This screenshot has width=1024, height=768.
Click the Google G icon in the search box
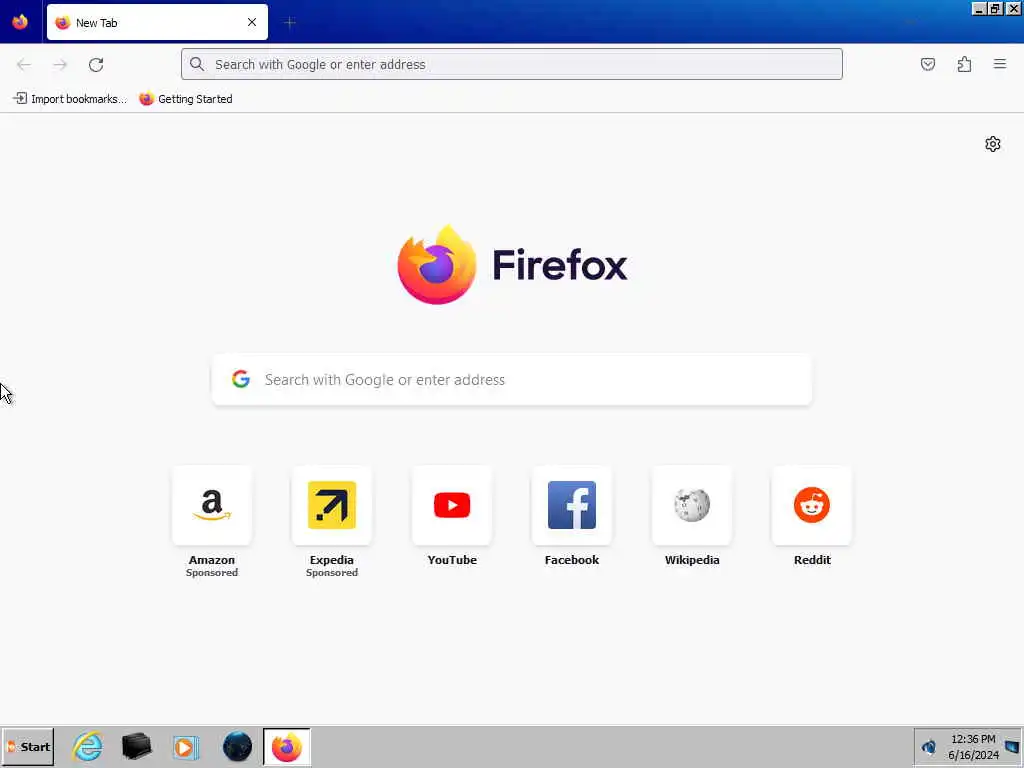[241, 379]
